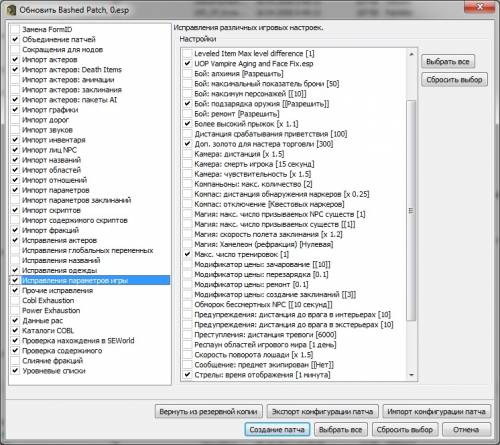Viewport: 500px width, 445px height.
Task: Click the settings list scrollbar thumb
Action: (411, 210)
